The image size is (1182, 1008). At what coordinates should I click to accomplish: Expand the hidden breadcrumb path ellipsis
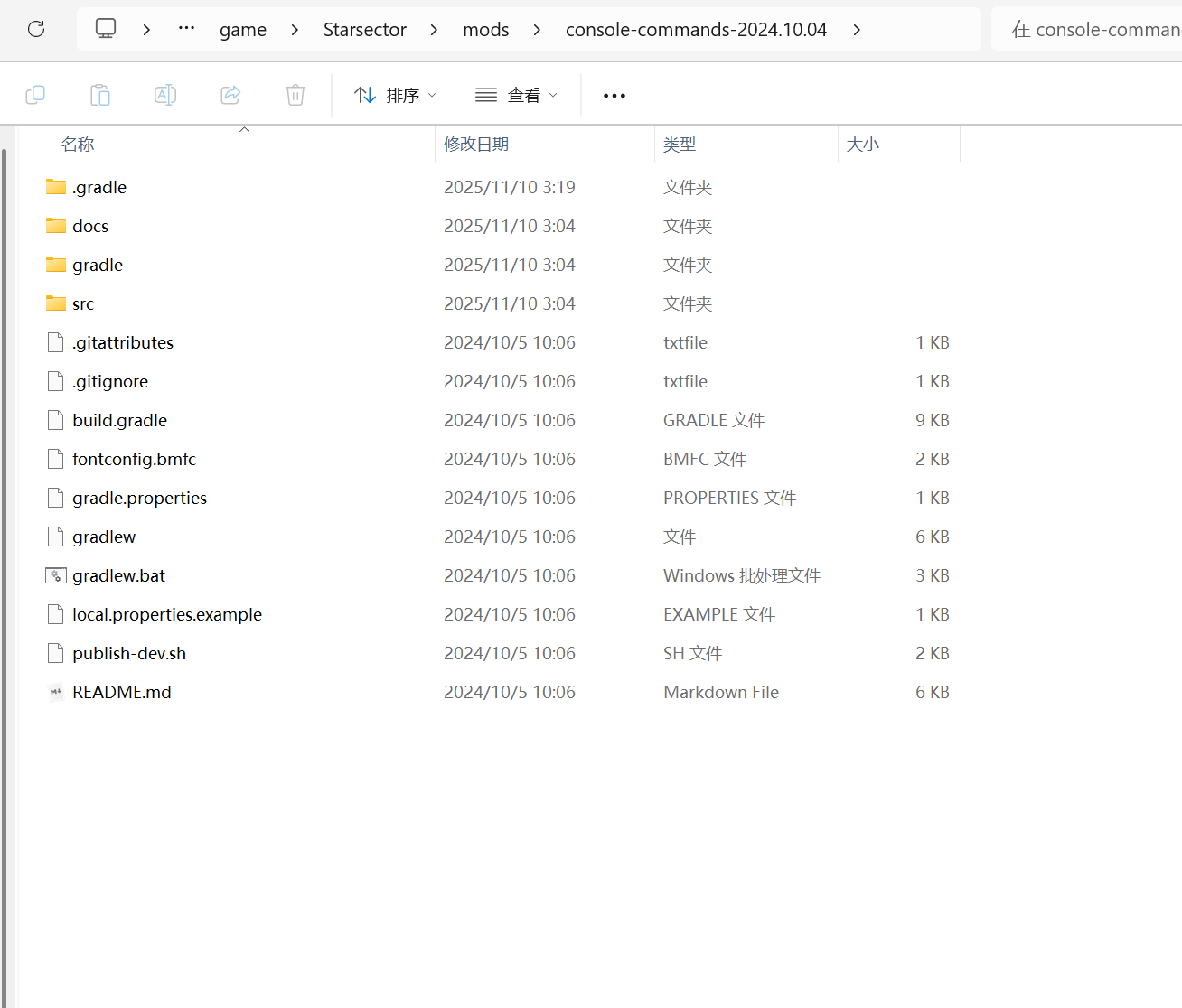click(186, 29)
